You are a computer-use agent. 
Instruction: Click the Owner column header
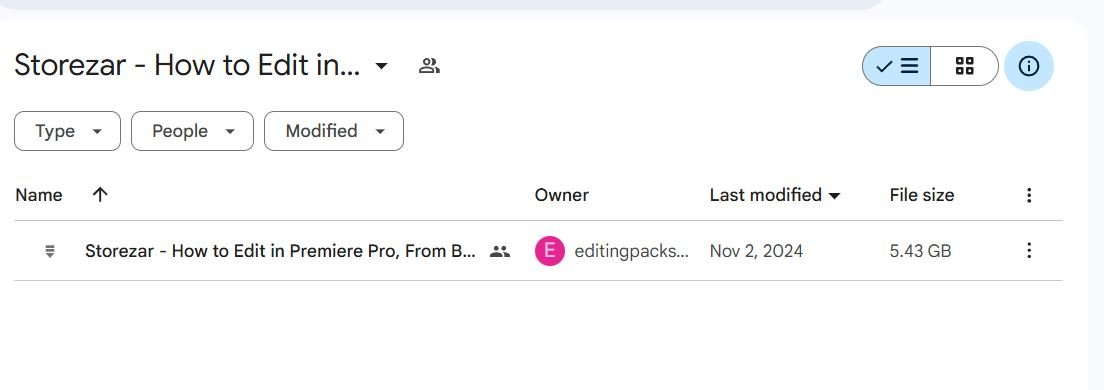(x=561, y=195)
